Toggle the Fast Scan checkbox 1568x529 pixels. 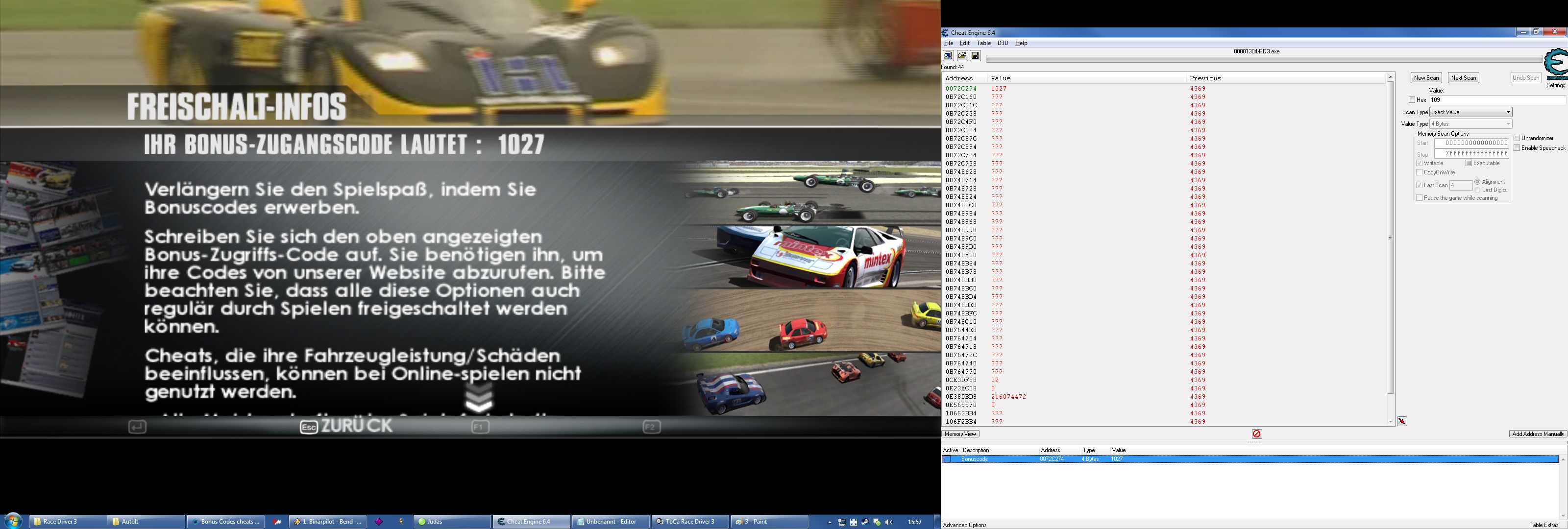1420,185
